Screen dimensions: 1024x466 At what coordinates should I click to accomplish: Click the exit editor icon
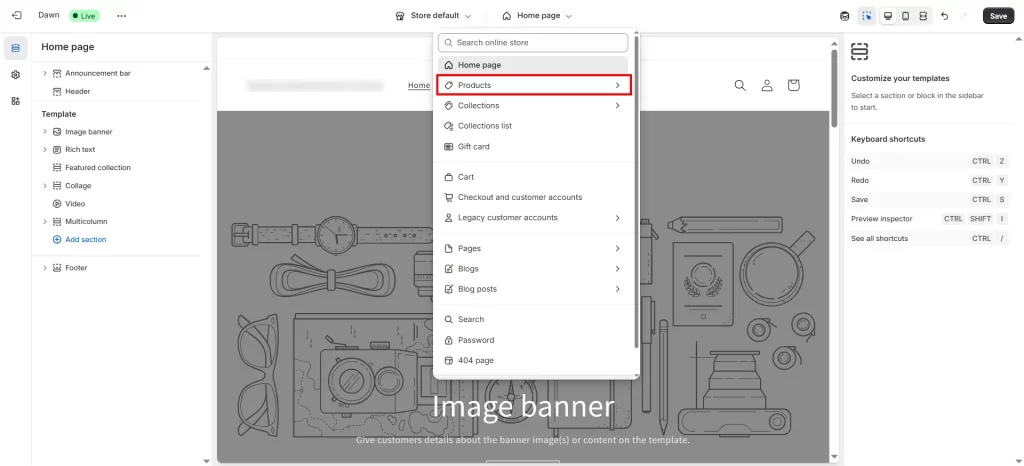[16, 16]
